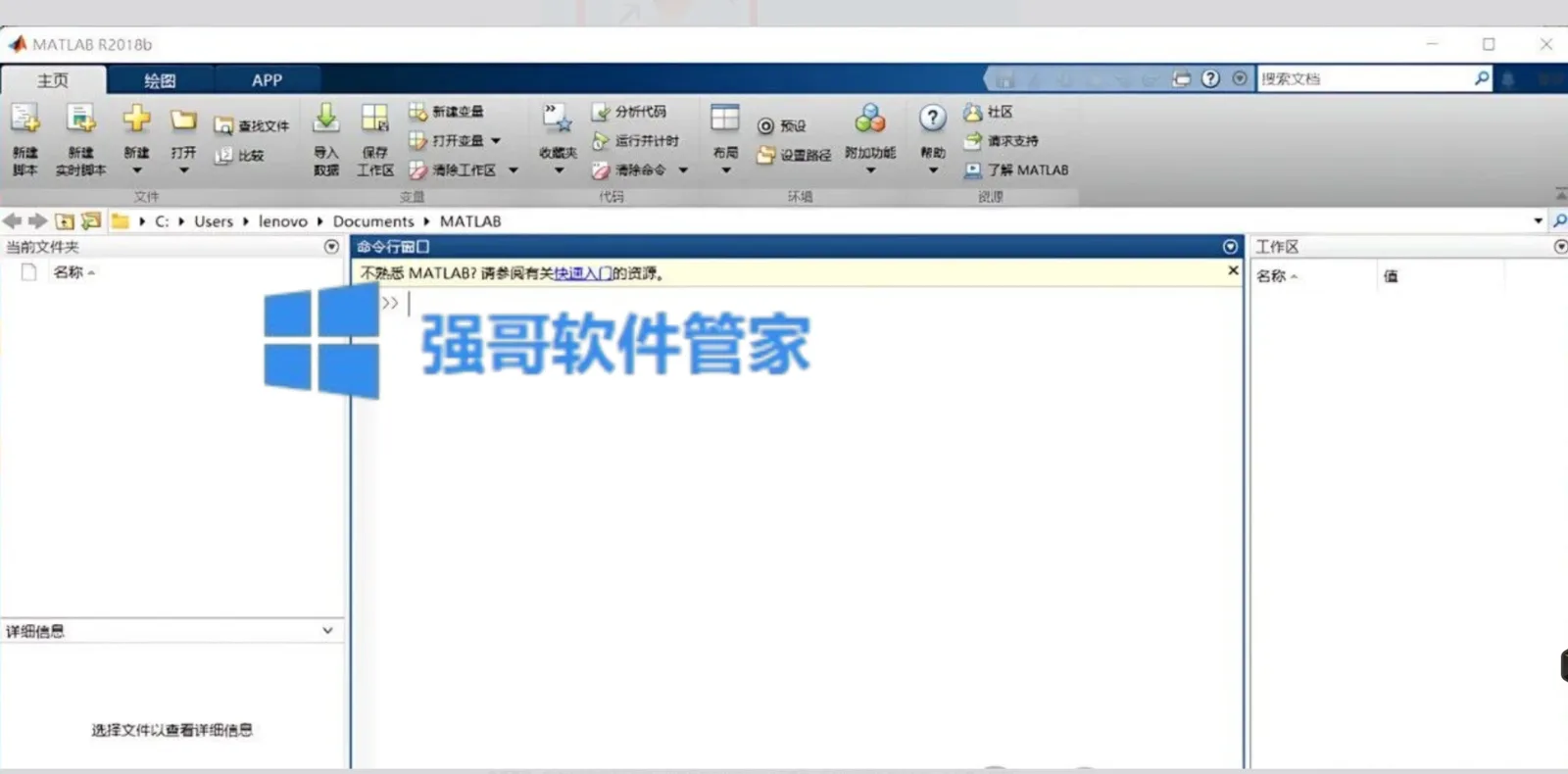Image resolution: width=1568 pixels, height=774 pixels.
Task: Open 查找文件 to find files
Action: [252, 126]
